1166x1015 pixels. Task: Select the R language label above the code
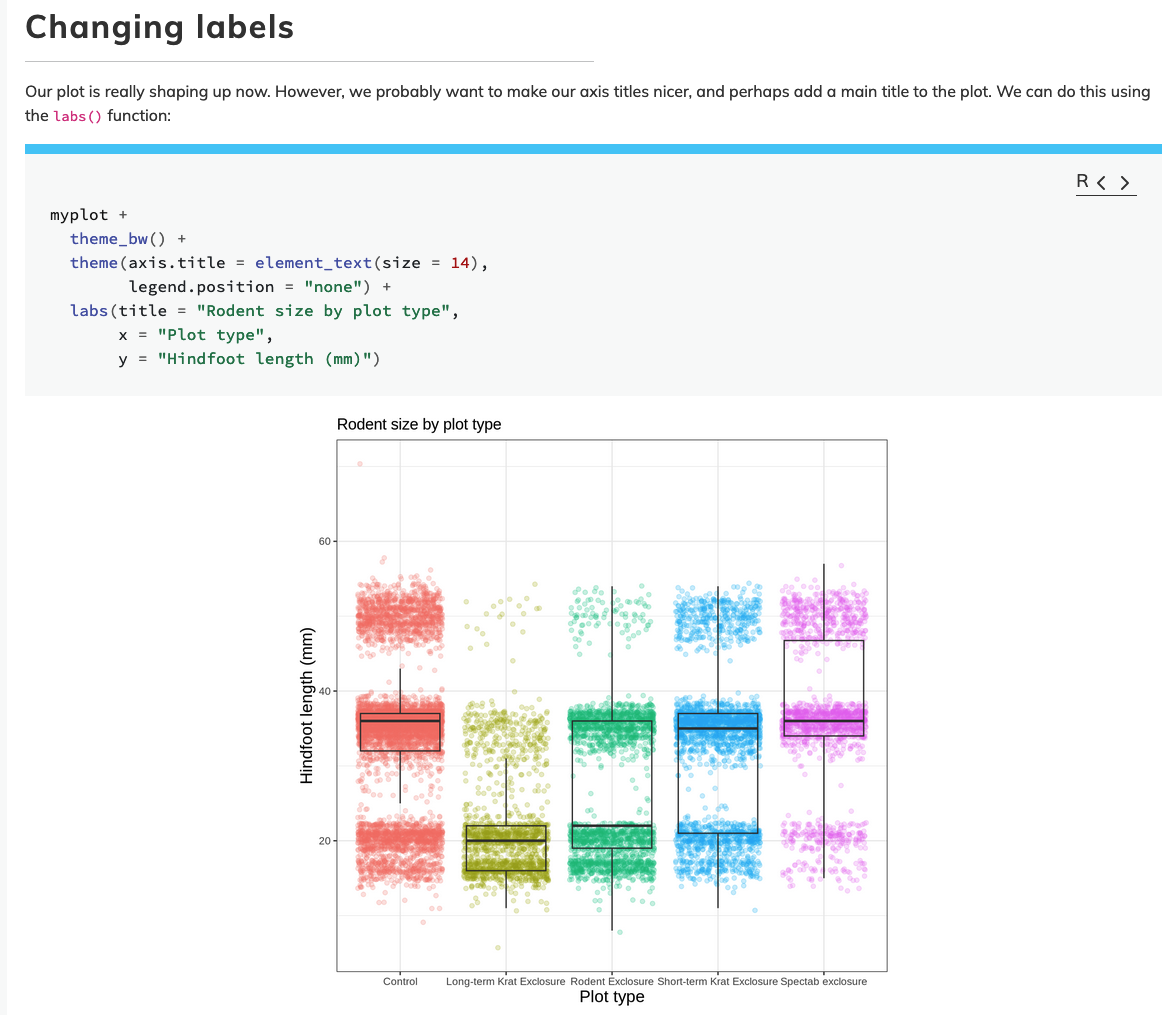tap(1082, 181)
